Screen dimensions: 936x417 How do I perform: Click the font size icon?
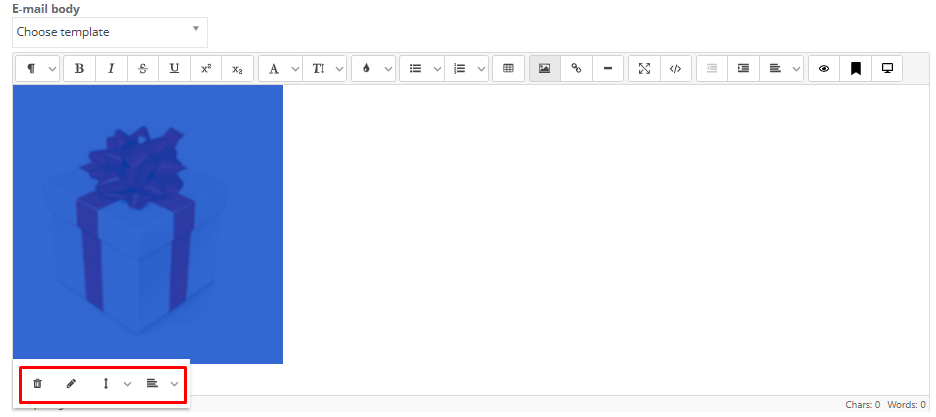(318, 69)
